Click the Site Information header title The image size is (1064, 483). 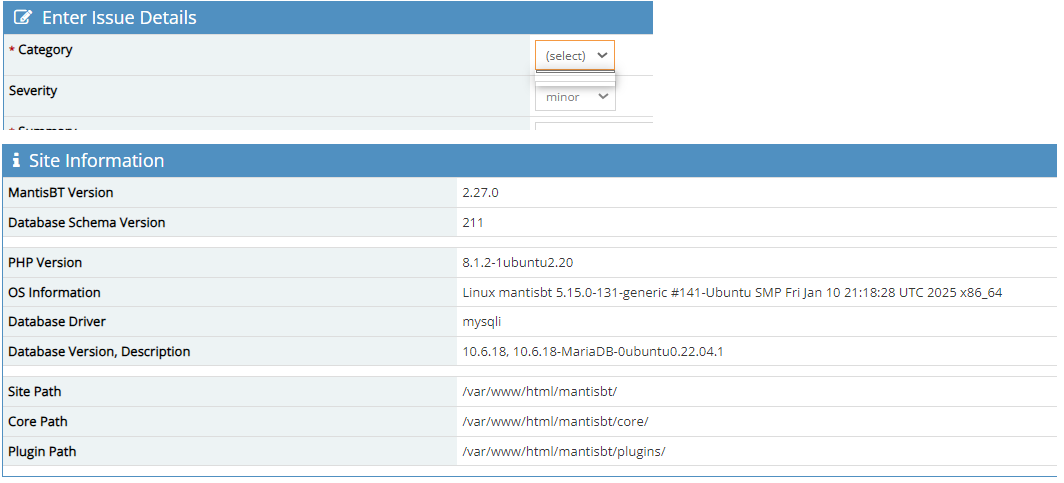click(96, 161)
